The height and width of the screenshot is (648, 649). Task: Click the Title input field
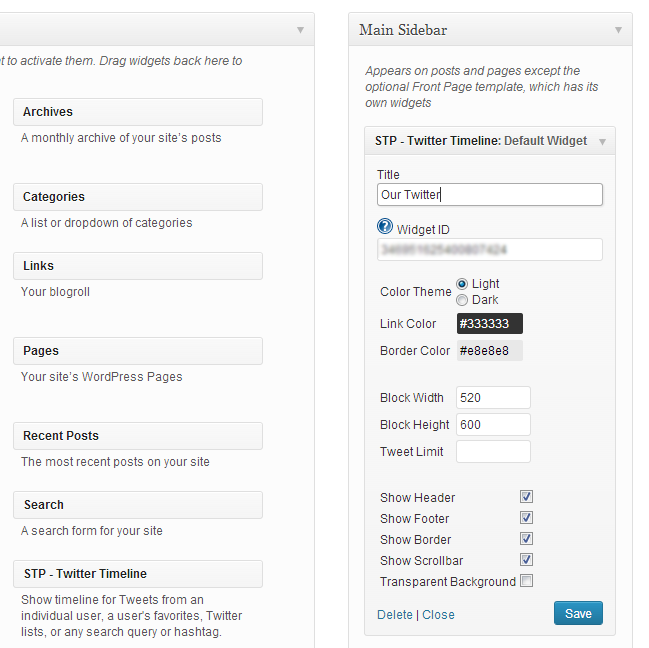tap(490, 194)
